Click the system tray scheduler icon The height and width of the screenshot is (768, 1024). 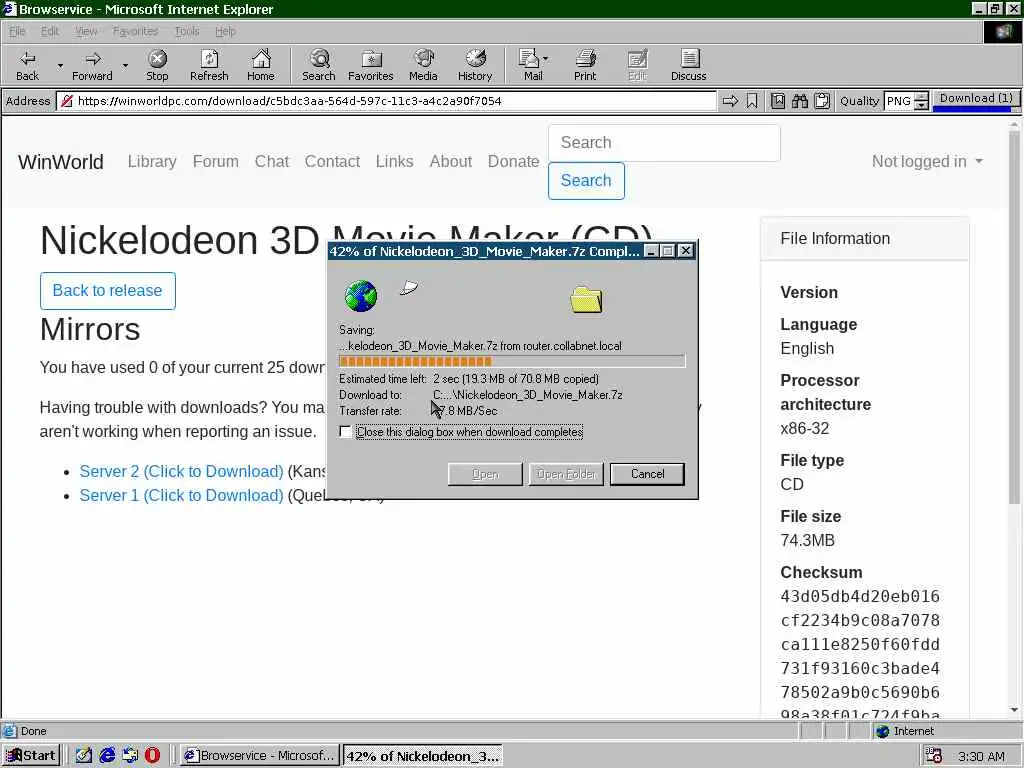[x=934, y=756]
